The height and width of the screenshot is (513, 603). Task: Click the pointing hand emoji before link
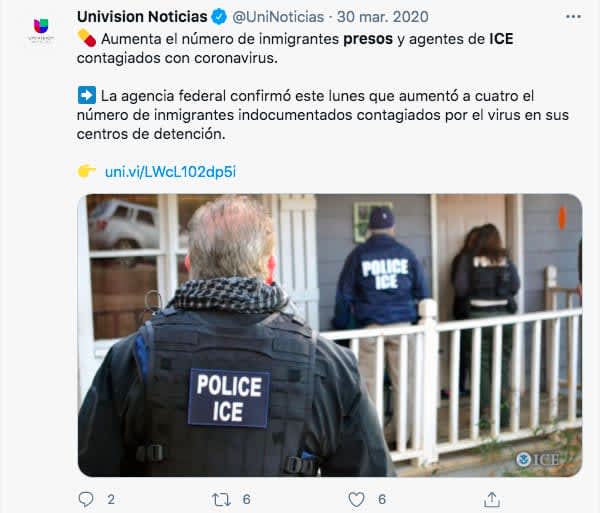point(87,171)
